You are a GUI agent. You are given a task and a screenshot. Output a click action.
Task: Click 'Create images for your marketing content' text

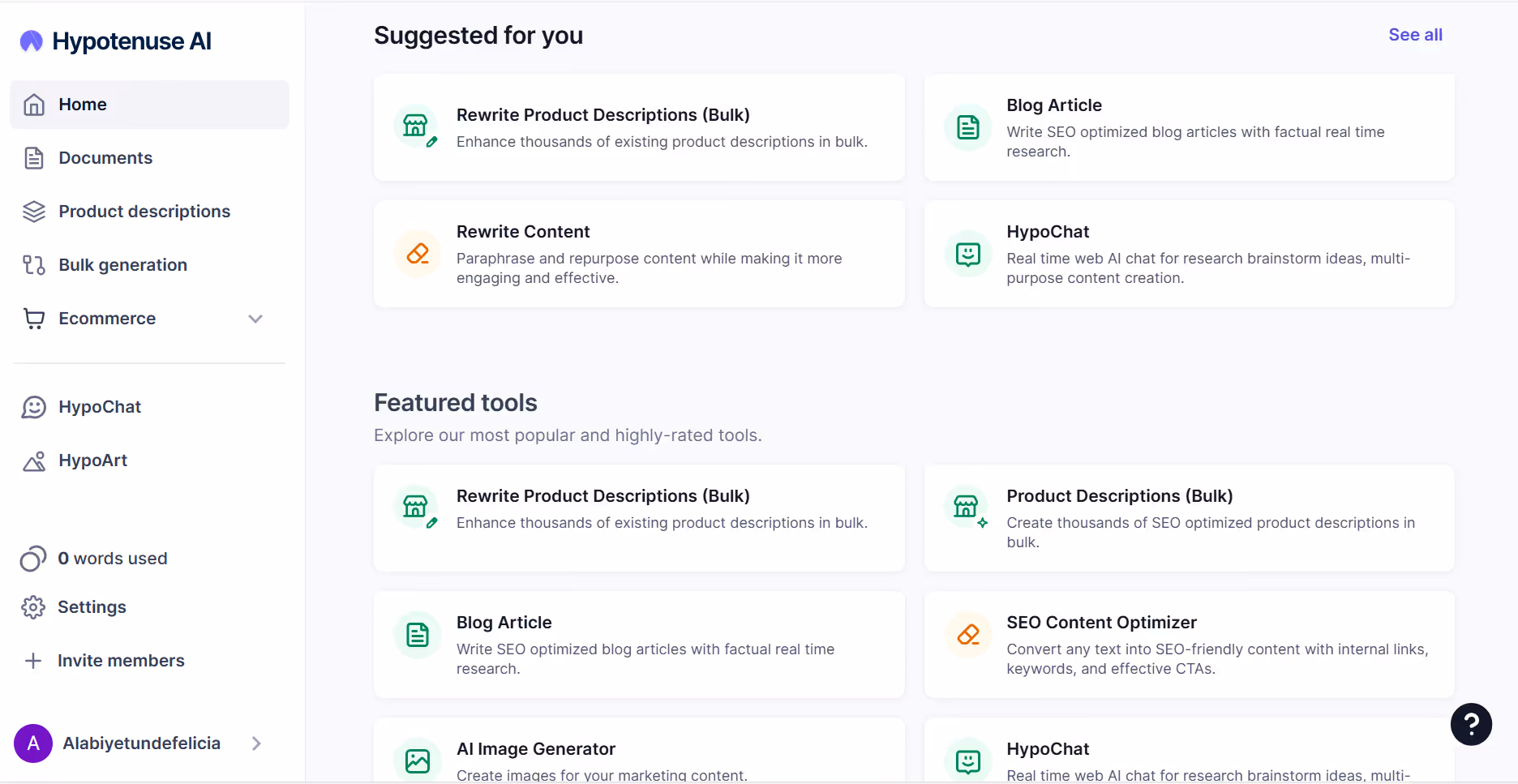602,775
